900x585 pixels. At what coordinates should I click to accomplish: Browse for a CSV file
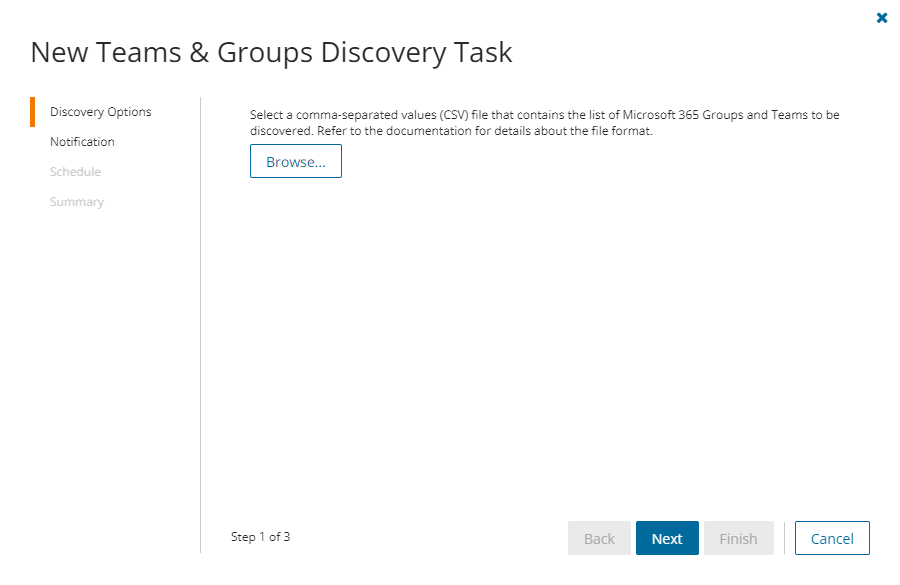[x=295, y=162]
